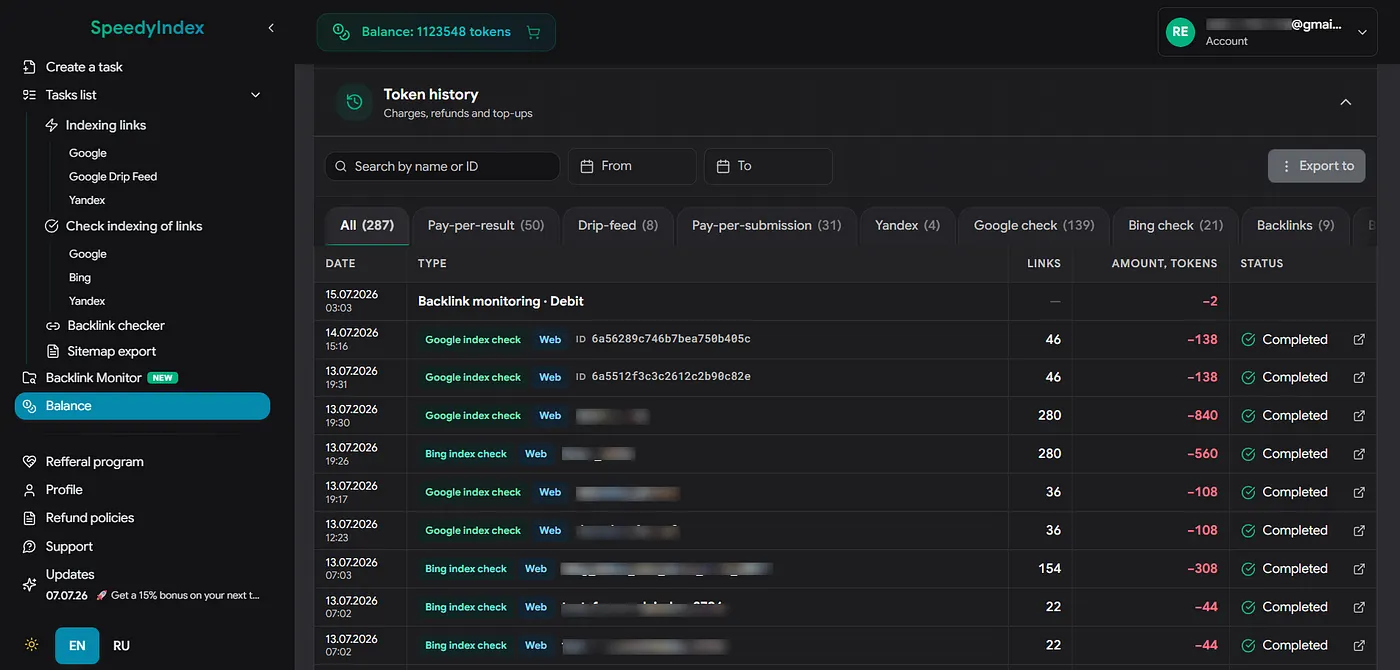This screenshot has width=1400, height=670.
Task: Open Refferal program
Action: (x=95, y=462)
